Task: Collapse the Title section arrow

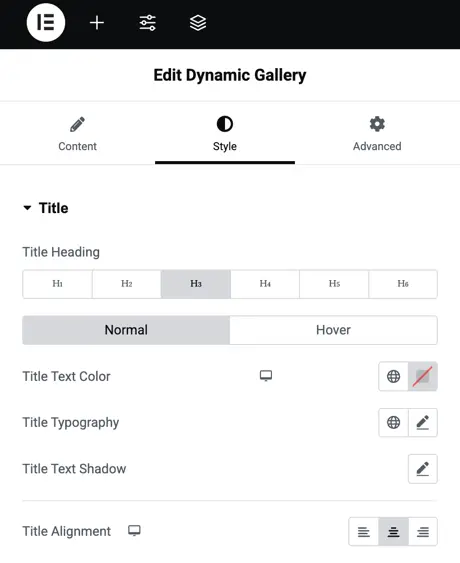Action: click(x=27, y=208)
